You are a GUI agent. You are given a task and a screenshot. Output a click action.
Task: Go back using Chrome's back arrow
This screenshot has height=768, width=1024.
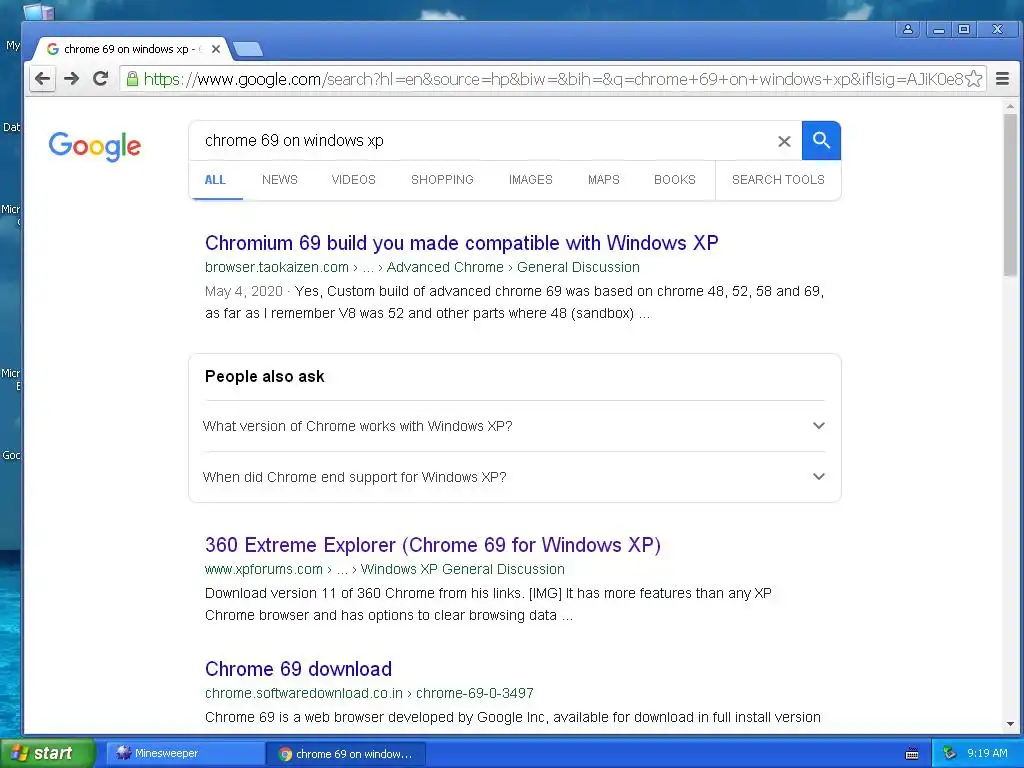click(42, 79)
